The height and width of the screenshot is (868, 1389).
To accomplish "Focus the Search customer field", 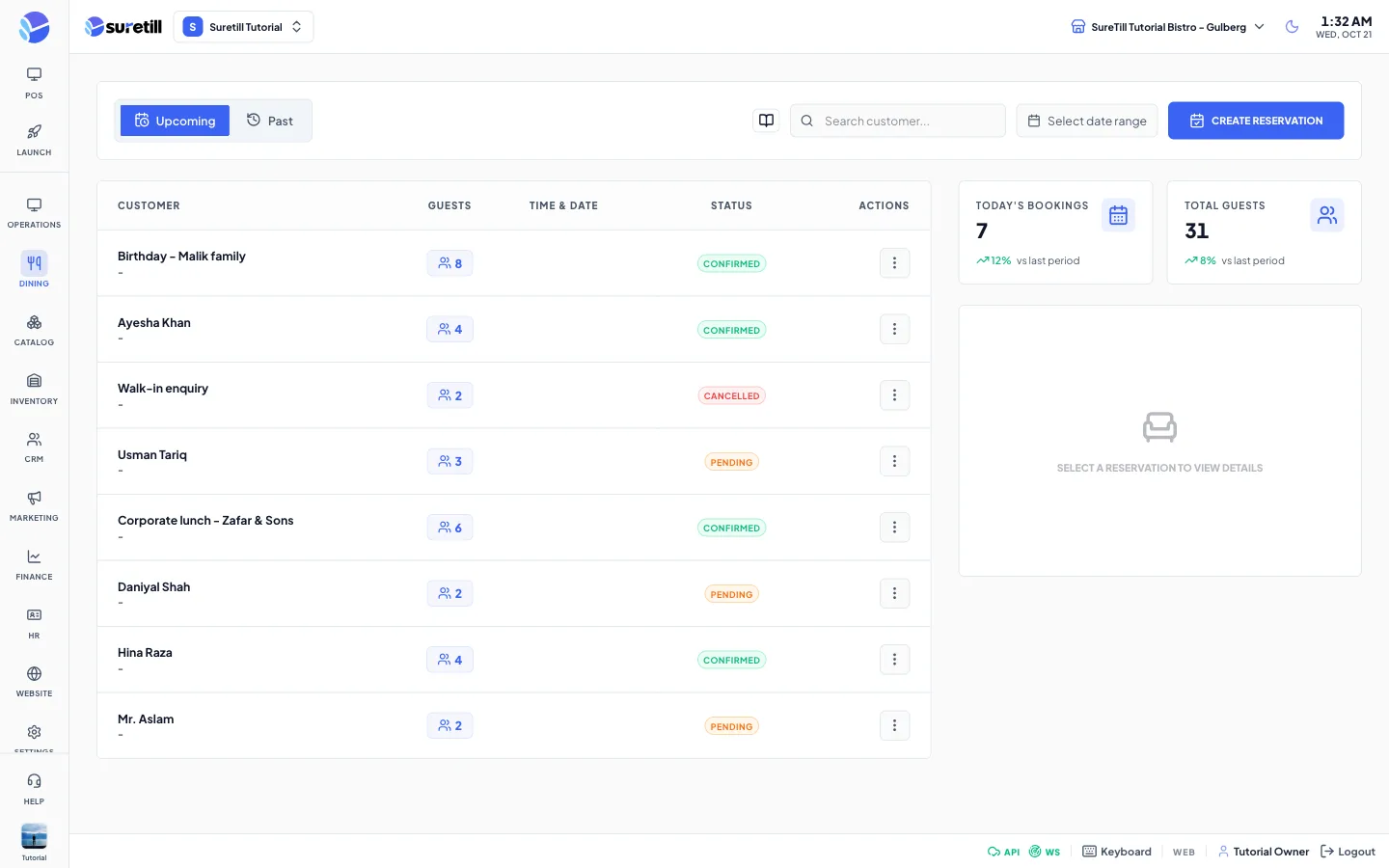I will pos(898,121).
